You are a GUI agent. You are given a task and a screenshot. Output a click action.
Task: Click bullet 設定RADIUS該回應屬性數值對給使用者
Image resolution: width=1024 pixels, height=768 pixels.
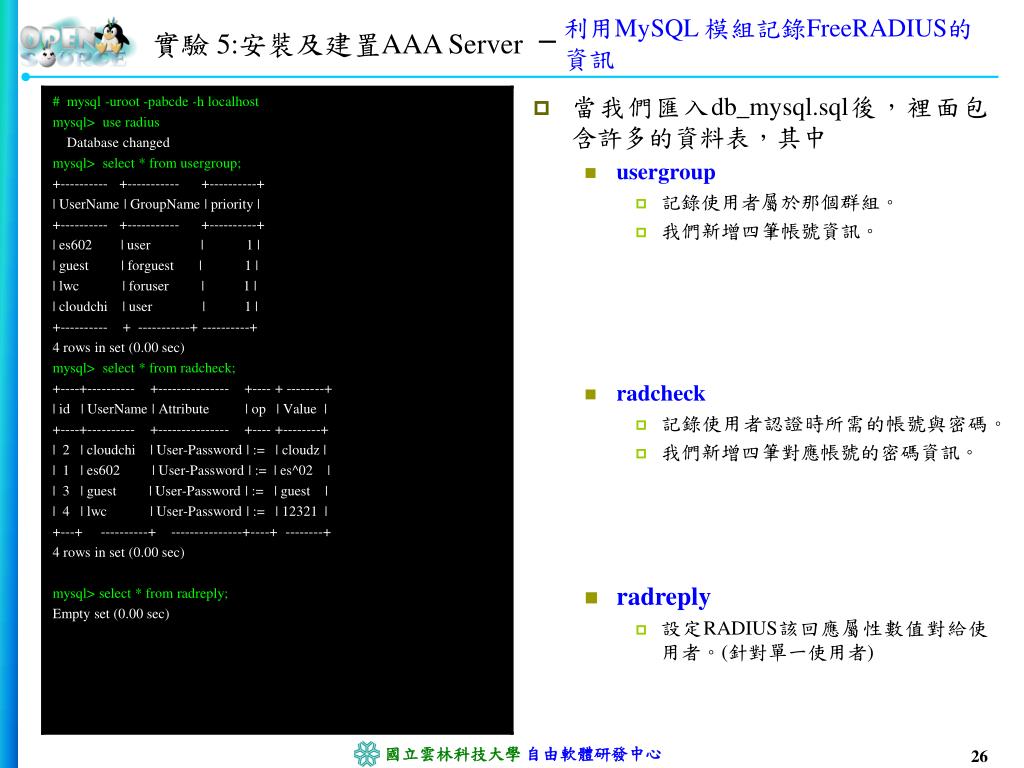[824, 641]
